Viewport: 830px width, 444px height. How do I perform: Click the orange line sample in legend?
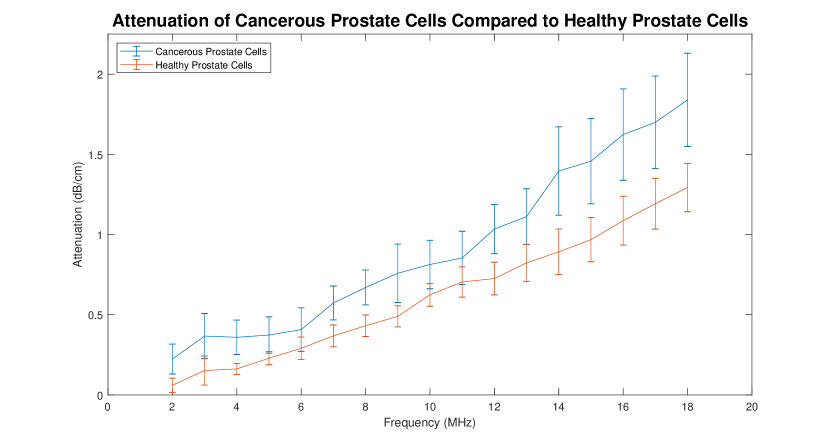coord(136,65)
